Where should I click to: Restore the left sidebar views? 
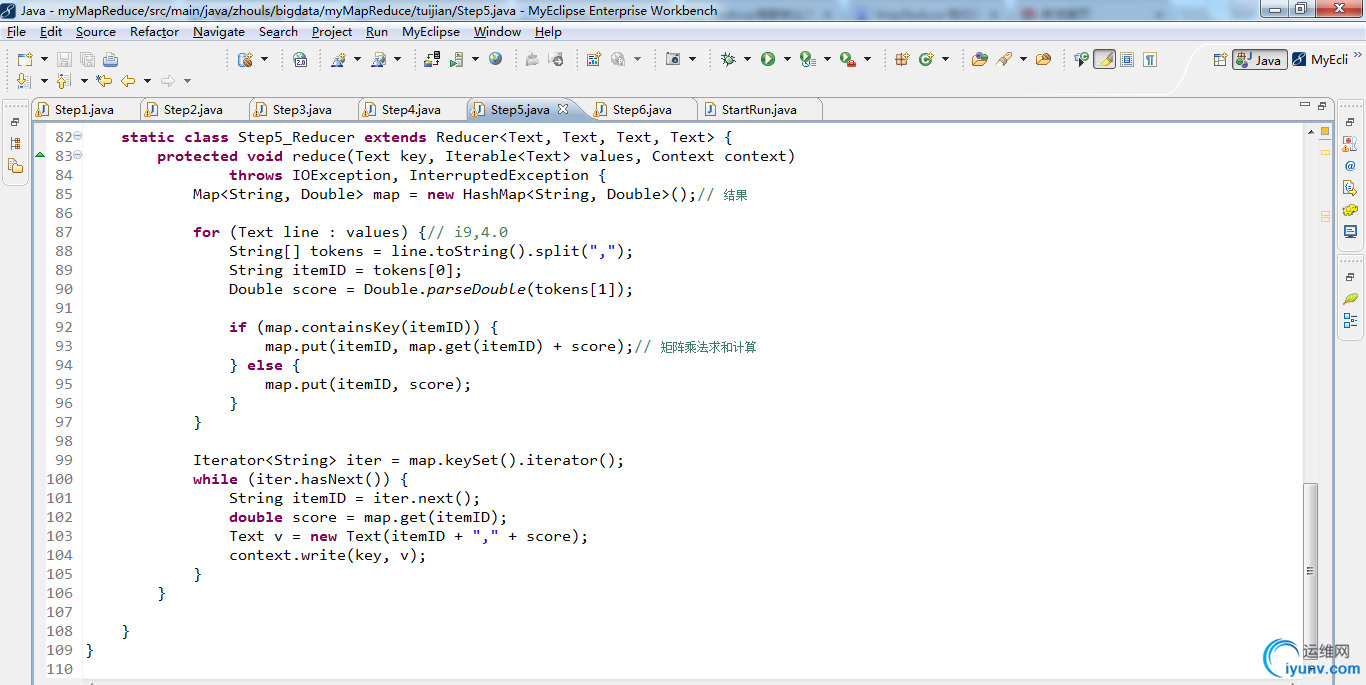15,122
